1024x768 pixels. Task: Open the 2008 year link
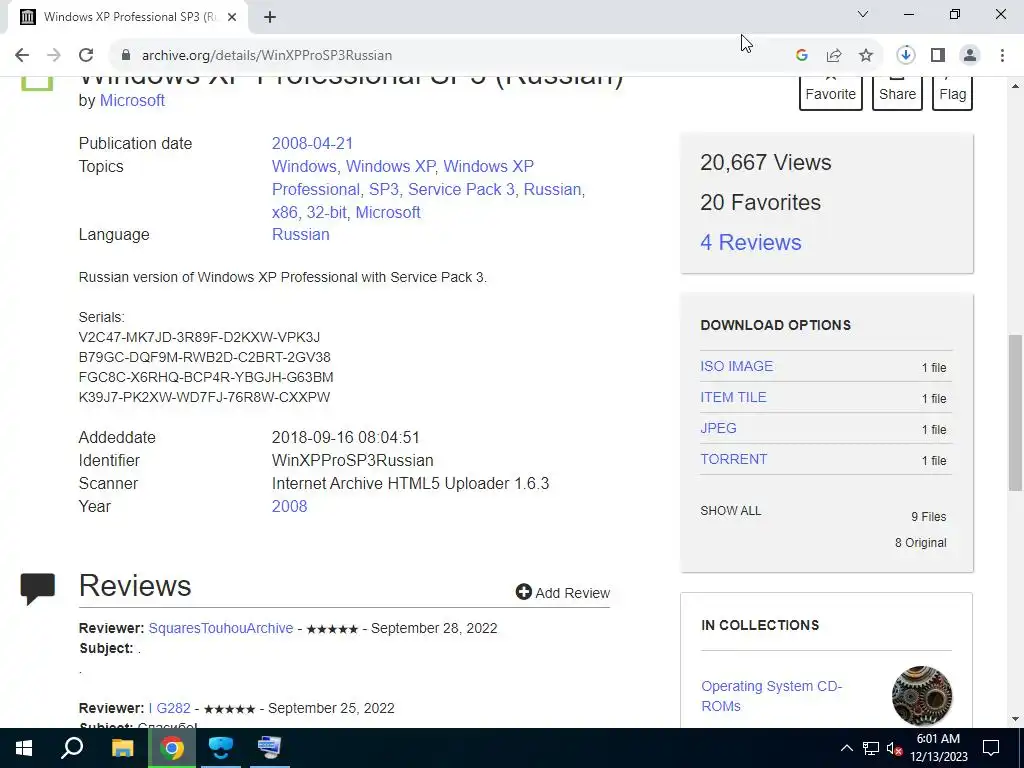coord(289,506)
